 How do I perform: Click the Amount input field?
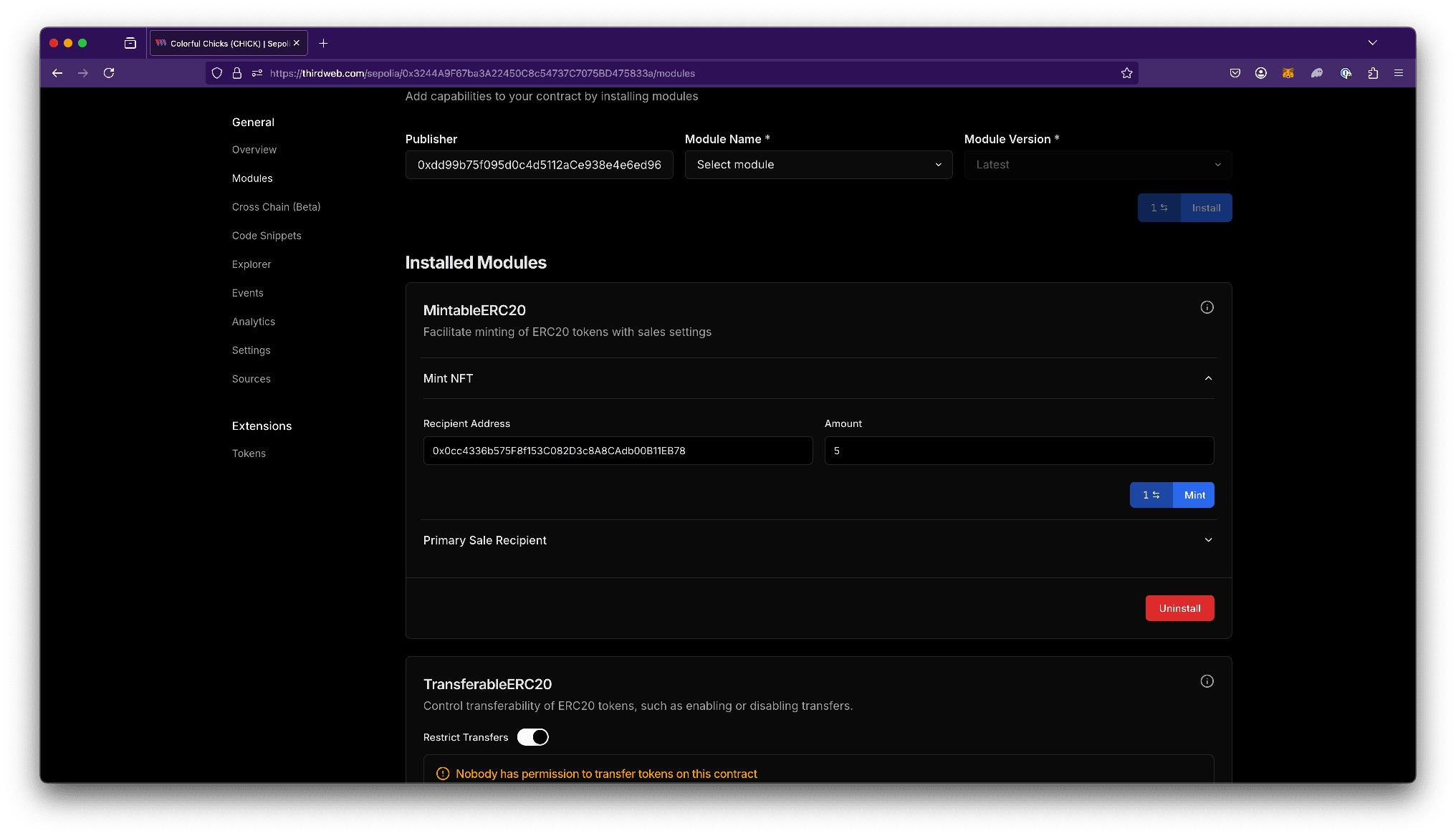[x=1018, y=451]
